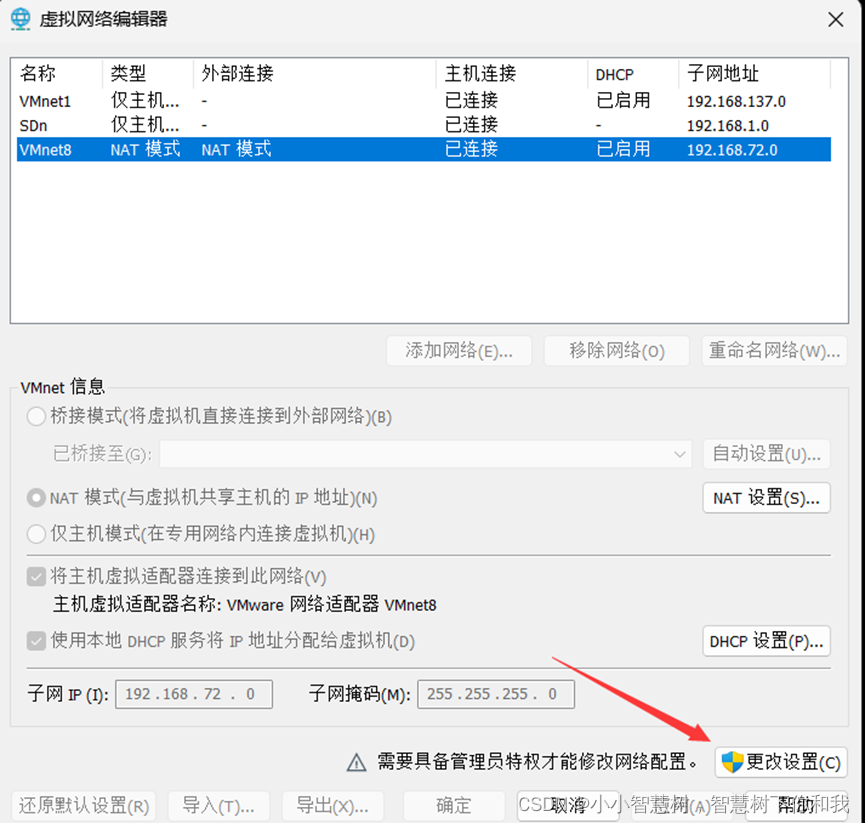Click the 确定 button
The image size is (865, 823).
454,806
